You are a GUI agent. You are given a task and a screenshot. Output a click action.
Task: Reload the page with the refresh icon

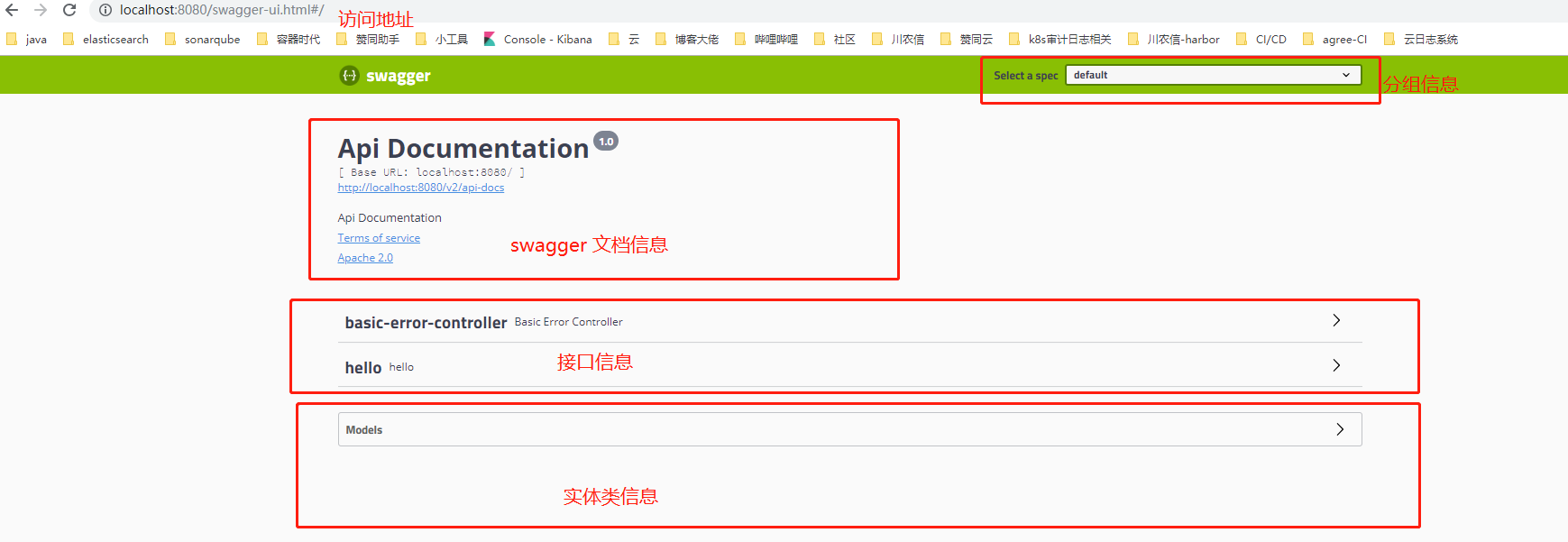click(69, 10)
